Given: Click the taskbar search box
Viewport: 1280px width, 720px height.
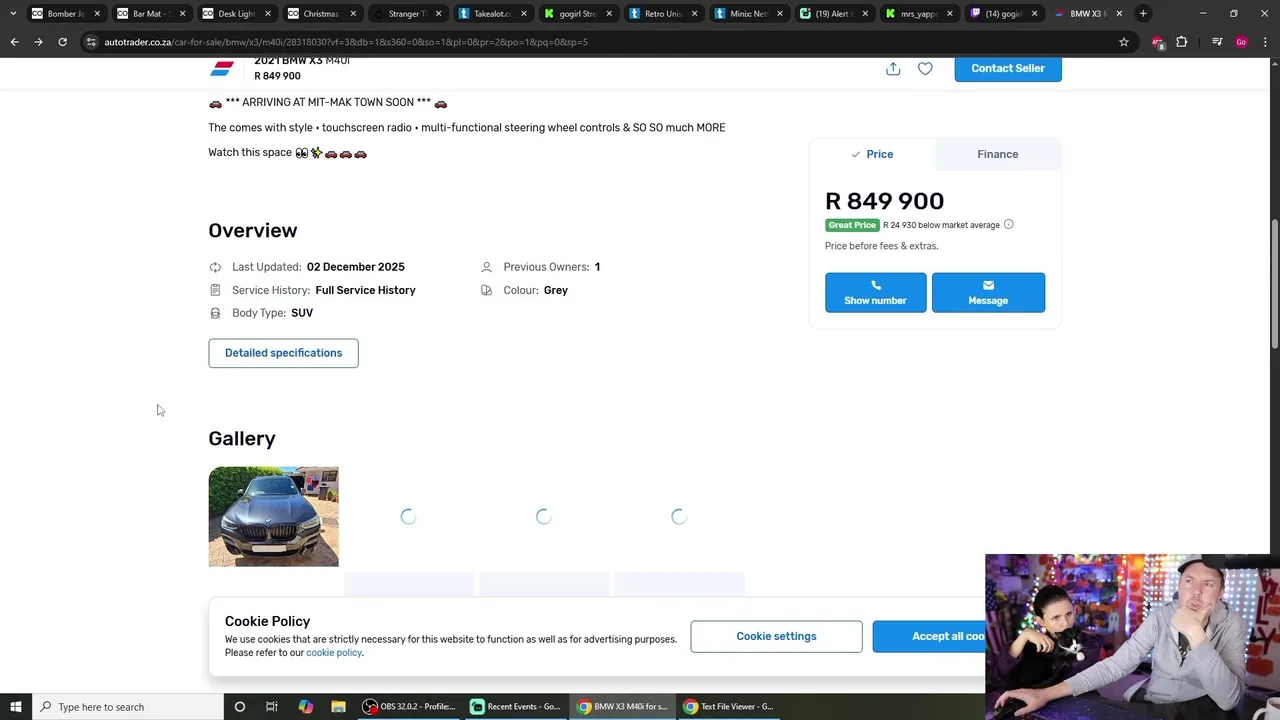Looking at the screenshot, I should [x=128, y=706].
